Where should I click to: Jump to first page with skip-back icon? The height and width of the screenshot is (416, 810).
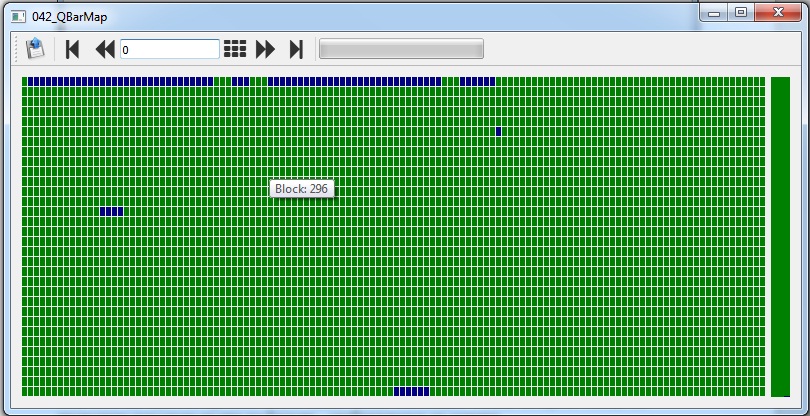click(72, 49)
